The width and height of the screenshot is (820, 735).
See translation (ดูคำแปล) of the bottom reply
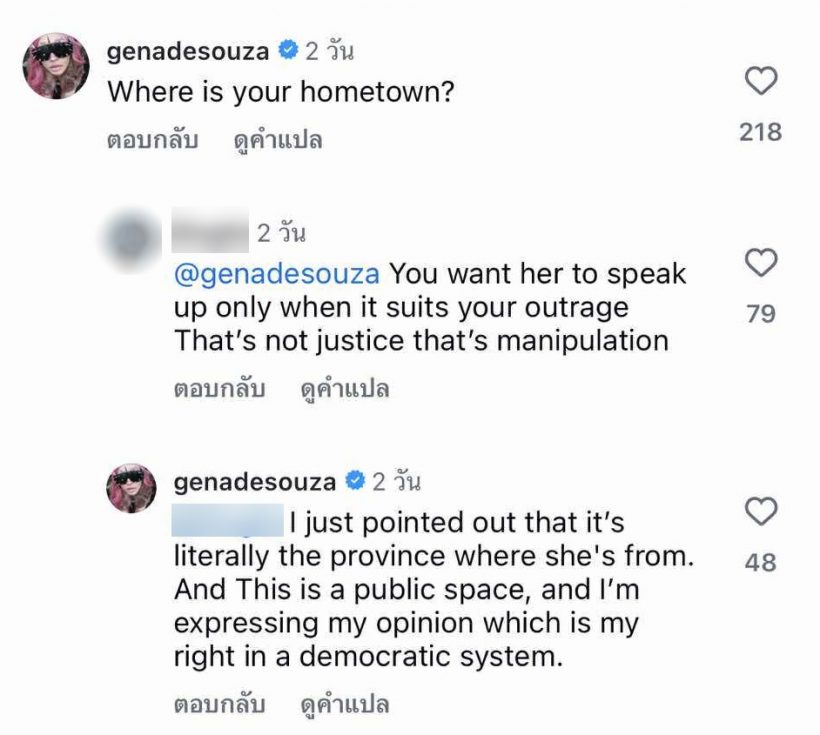(x=345, y=705)
